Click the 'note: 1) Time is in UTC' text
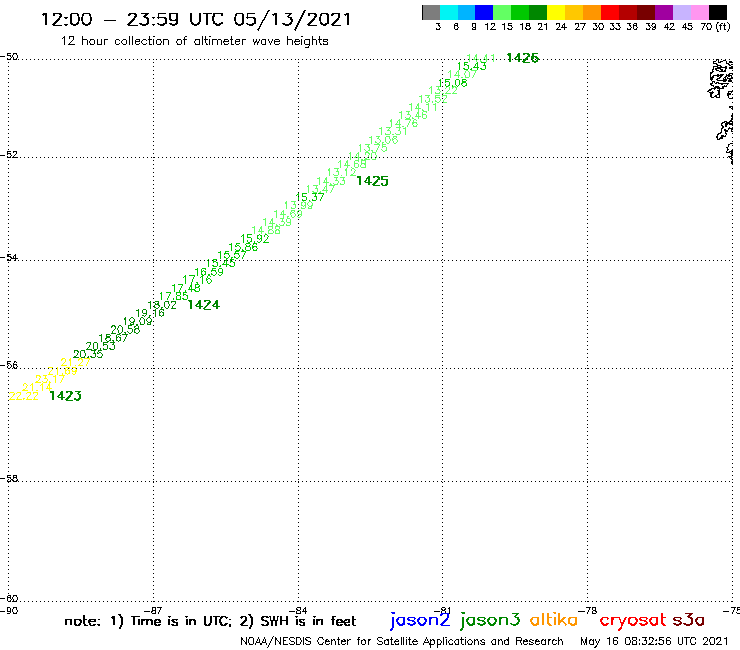The width and height of the screenshot is (740, 650). click(x=147, y=621)
